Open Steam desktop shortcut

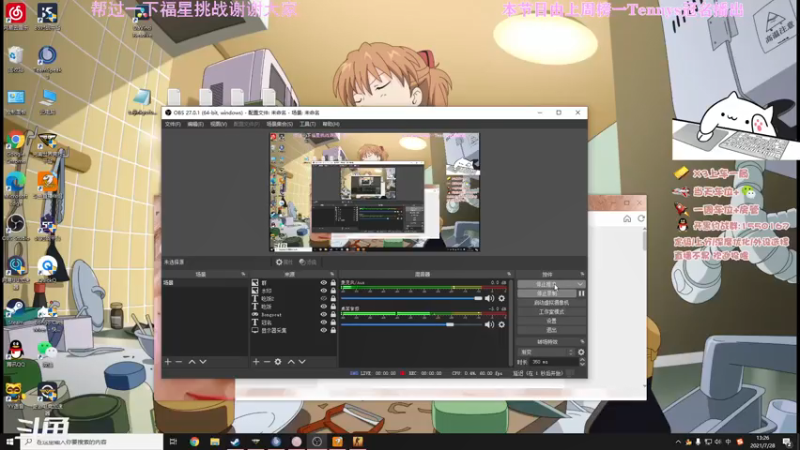point(16,312)
